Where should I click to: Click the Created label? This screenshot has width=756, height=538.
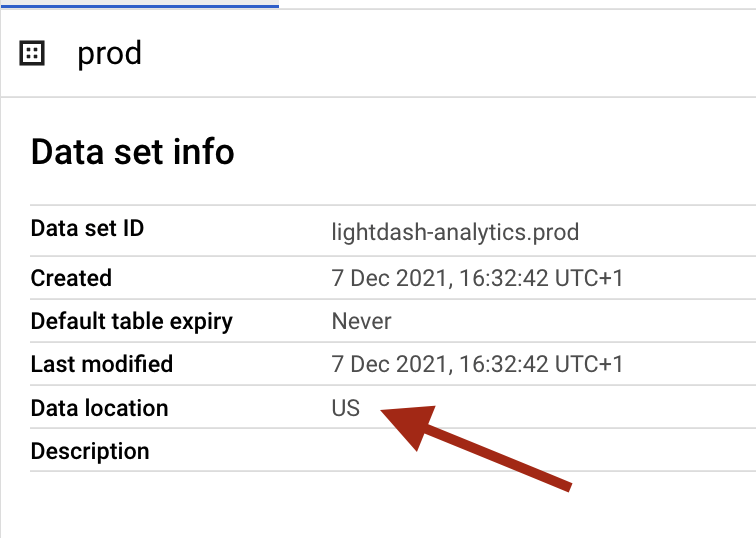point(71,278)
